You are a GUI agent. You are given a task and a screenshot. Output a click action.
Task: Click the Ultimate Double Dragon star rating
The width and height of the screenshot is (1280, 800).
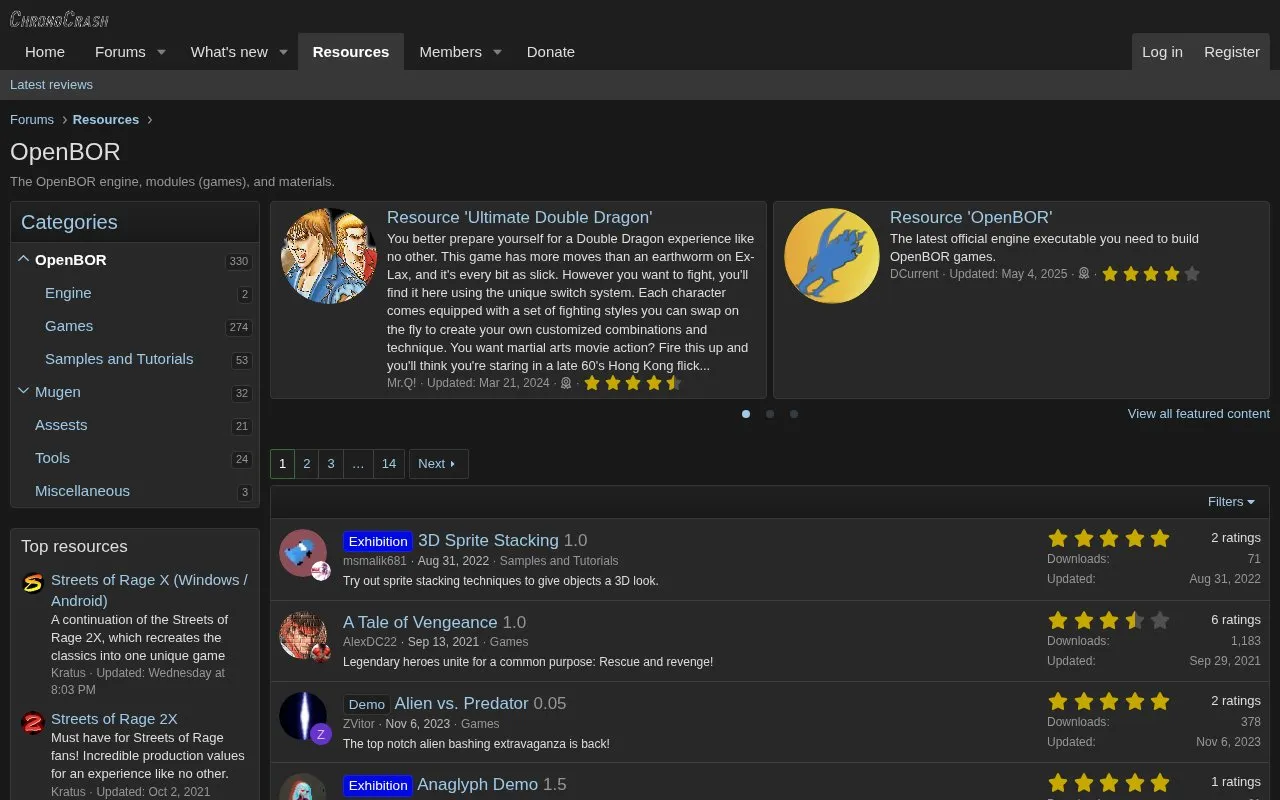632,383
